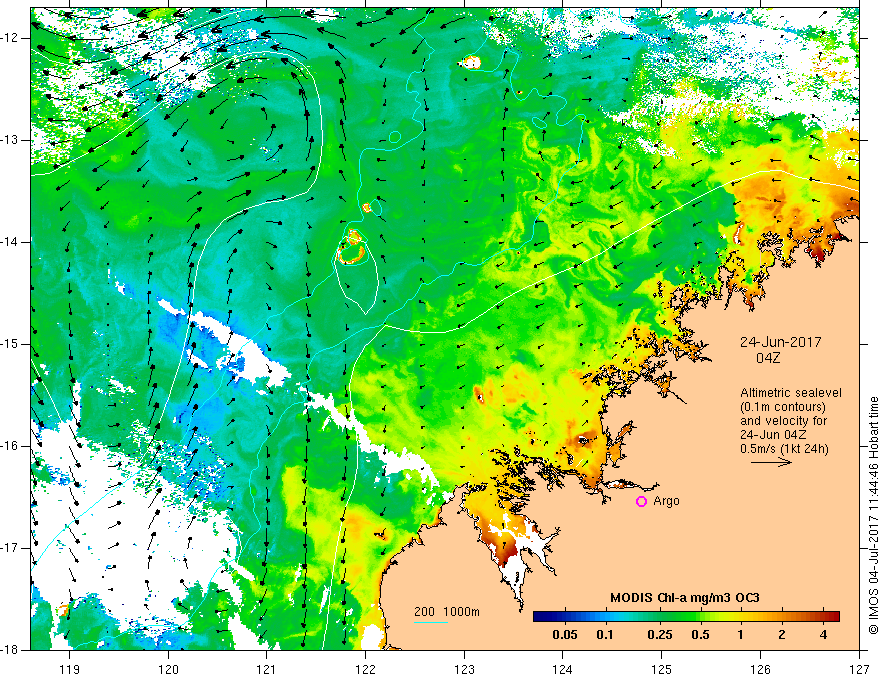
Task: Click the '122' longitude axis label
Action: coord(365,669)
